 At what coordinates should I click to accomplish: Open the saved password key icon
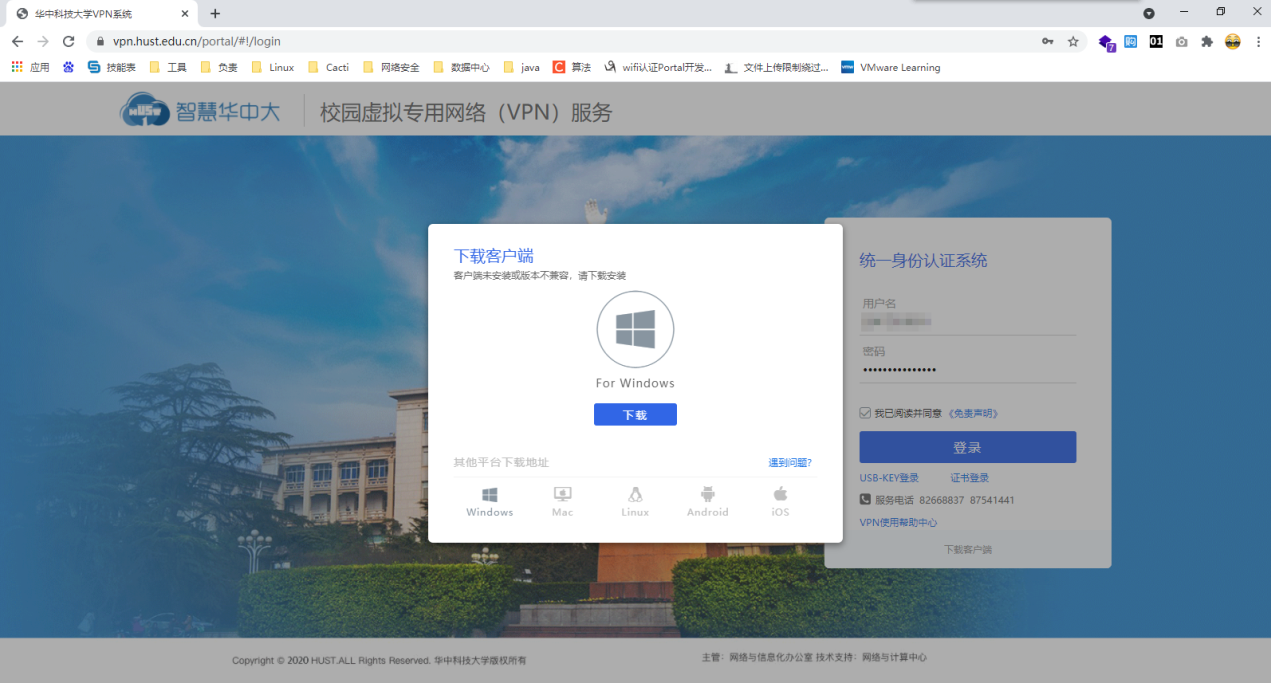(x=1047, y=41)
